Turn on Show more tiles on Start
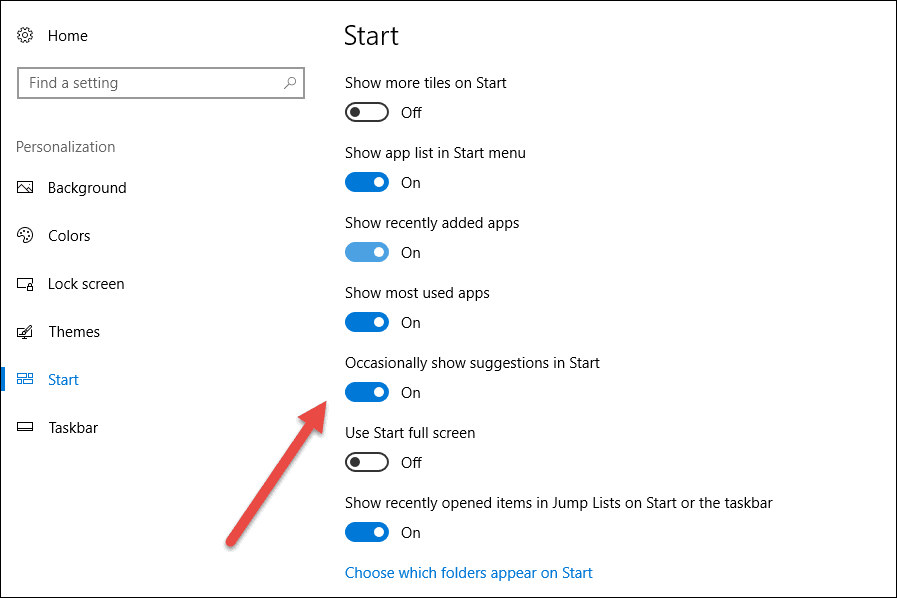The height and width of the screenshot is (598, 897). tap(367, 112)
